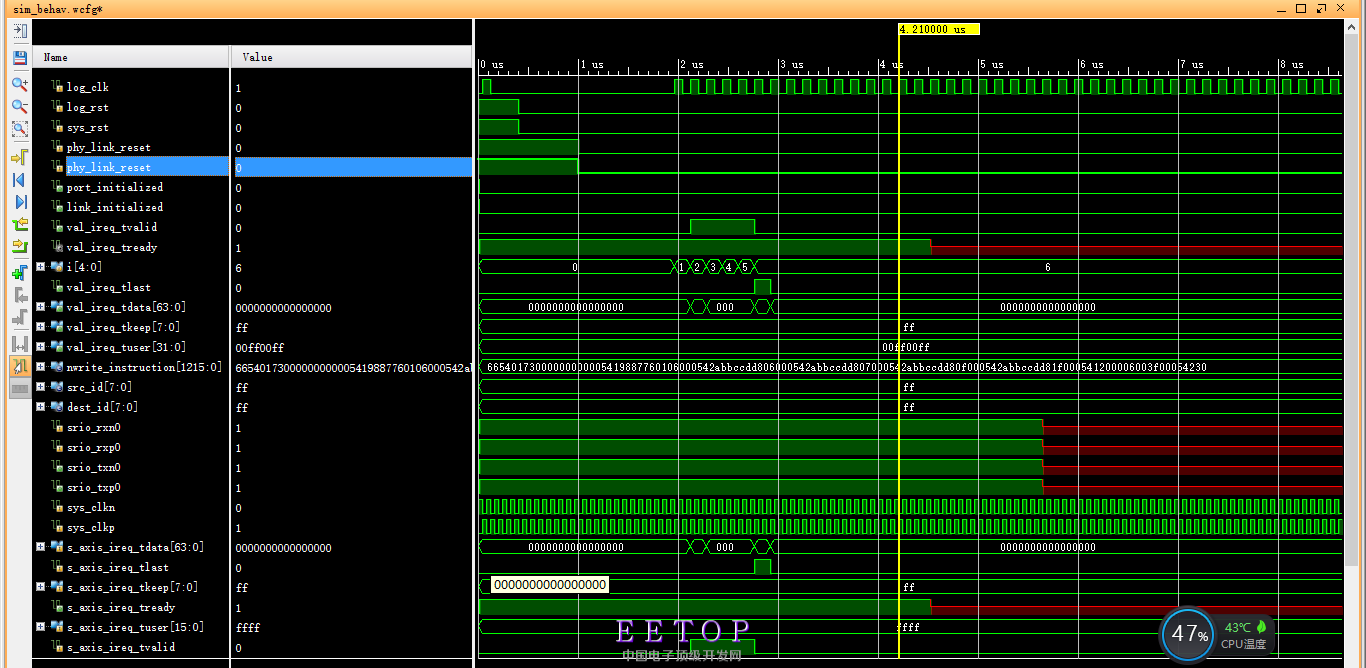The image size is (1366, 668).
Task: Click the Name column header
Action: [131, 57]
